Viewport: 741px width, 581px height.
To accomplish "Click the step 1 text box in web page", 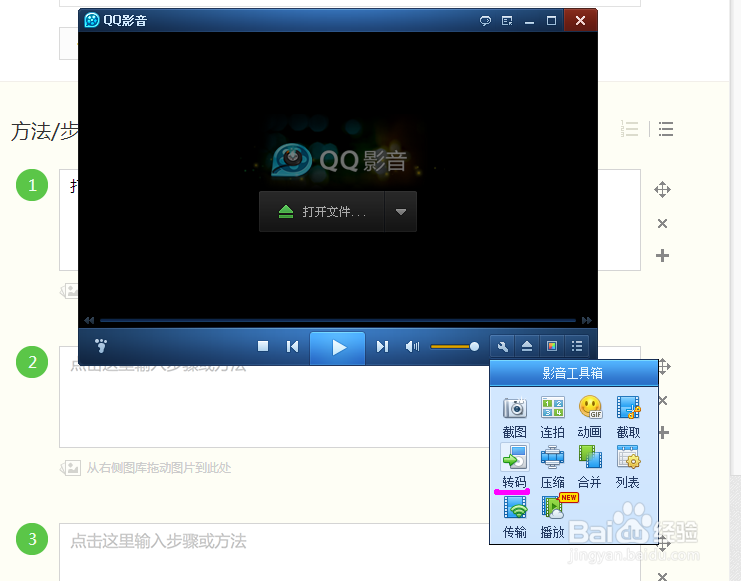I will [350, 220].
